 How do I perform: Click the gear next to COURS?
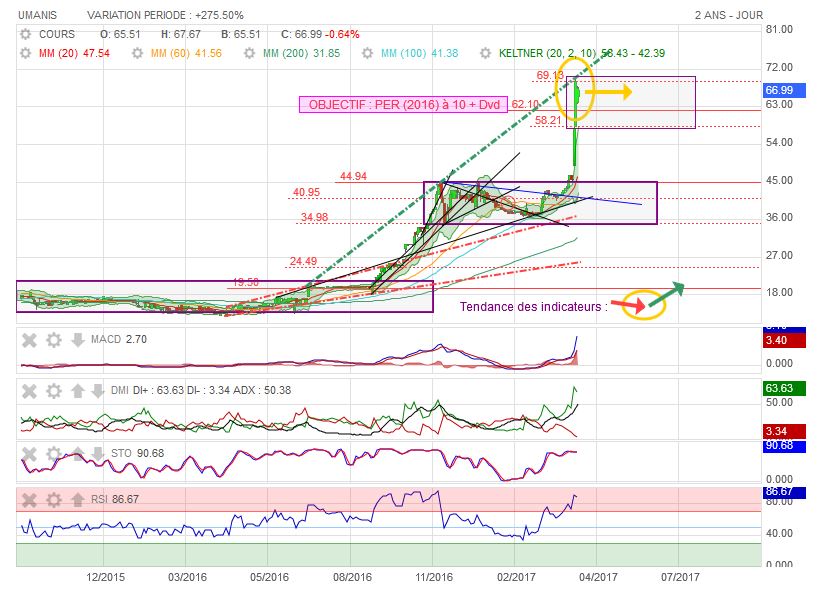click(25, 33)
